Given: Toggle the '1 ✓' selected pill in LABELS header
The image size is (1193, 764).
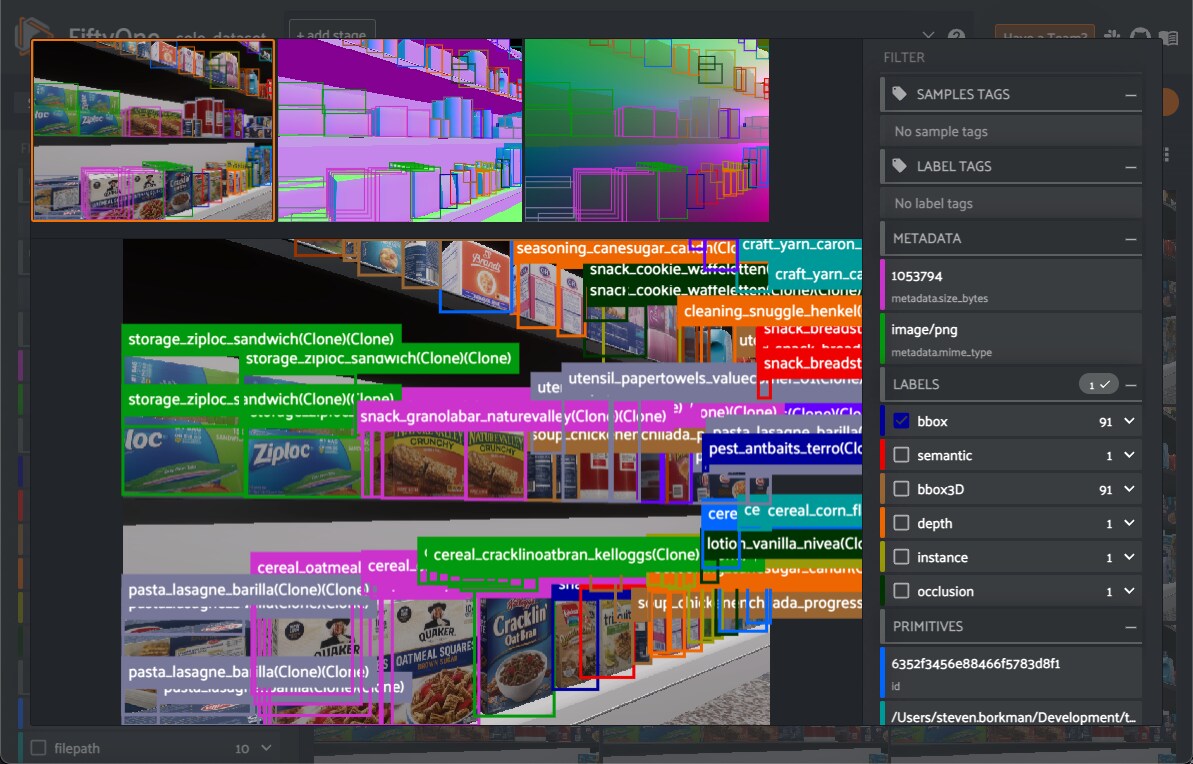Looking at the screenshot, I should point(1098,384).
